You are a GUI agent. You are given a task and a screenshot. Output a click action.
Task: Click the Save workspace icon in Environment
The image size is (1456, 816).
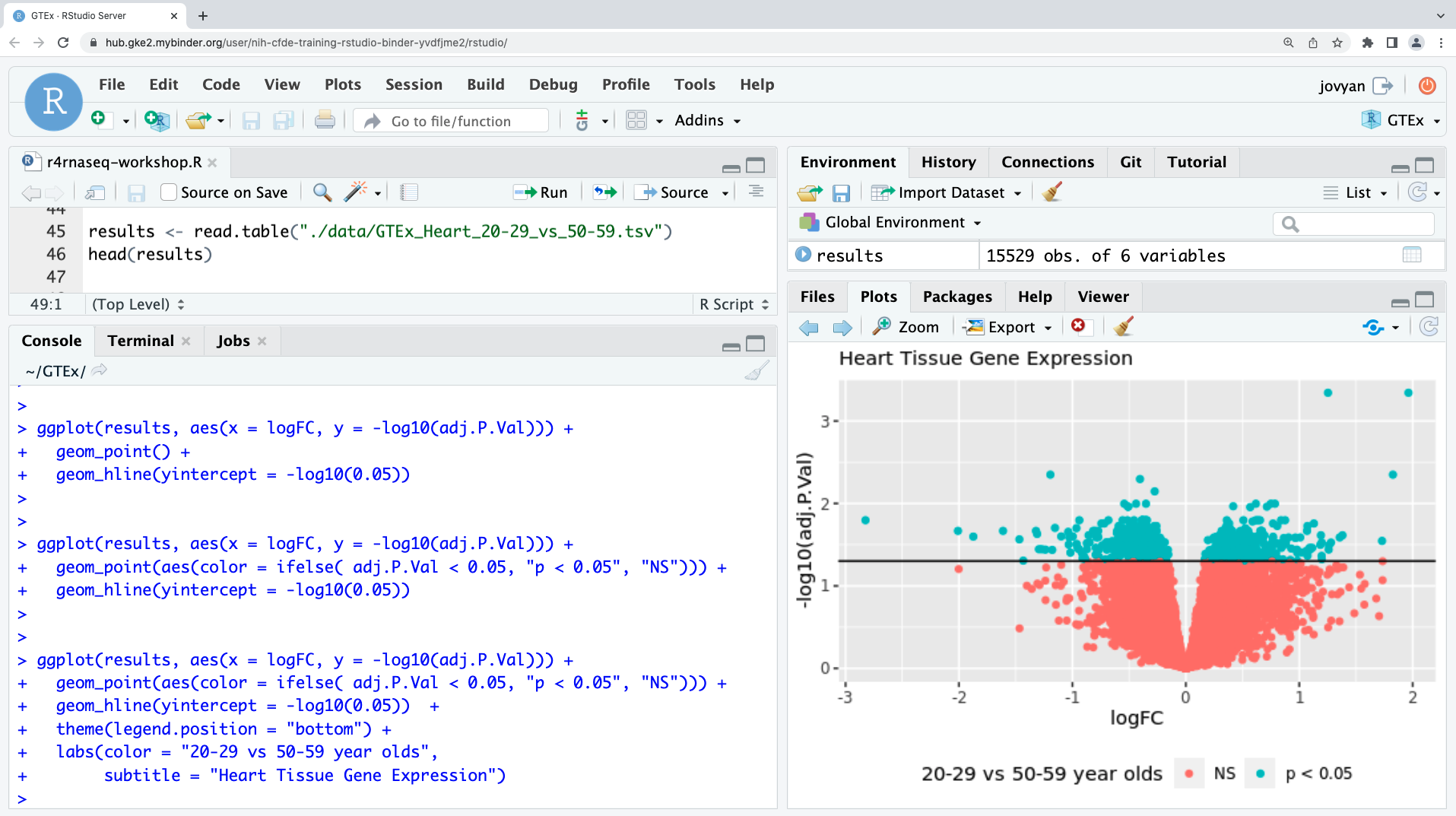pyautogui.click(x=841, y=193)
